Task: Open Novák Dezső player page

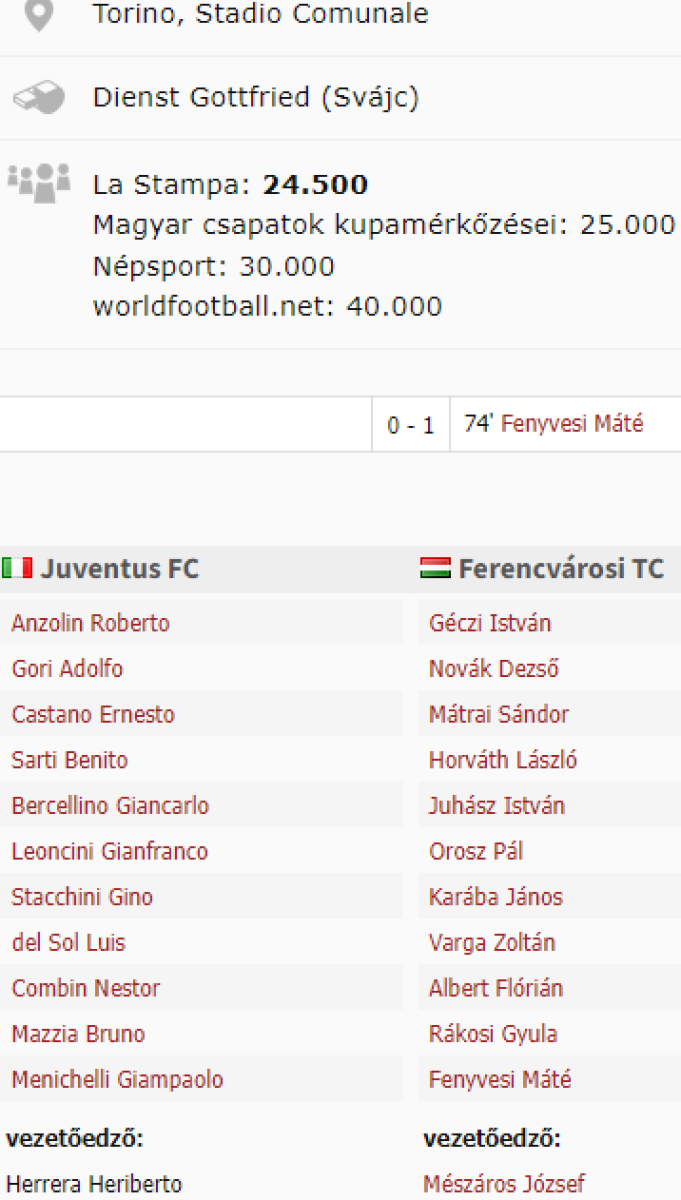Action: coord(494,669)
